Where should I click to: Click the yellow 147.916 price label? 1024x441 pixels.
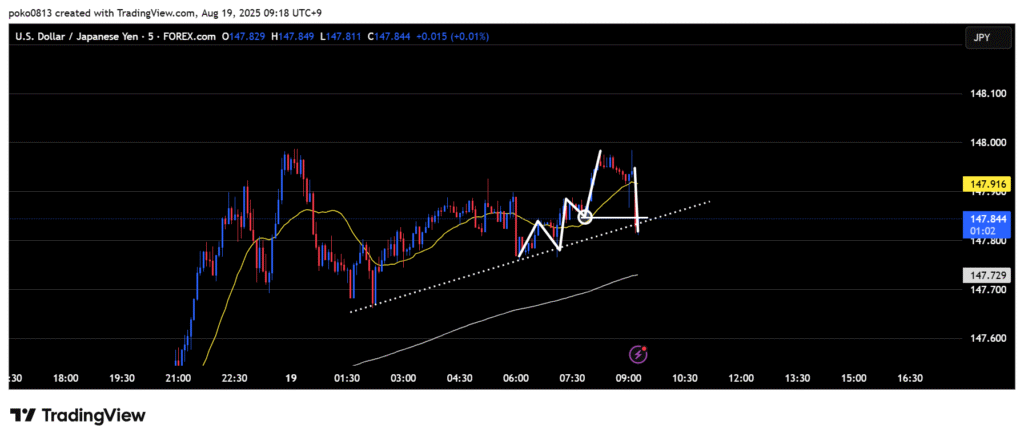980,185
